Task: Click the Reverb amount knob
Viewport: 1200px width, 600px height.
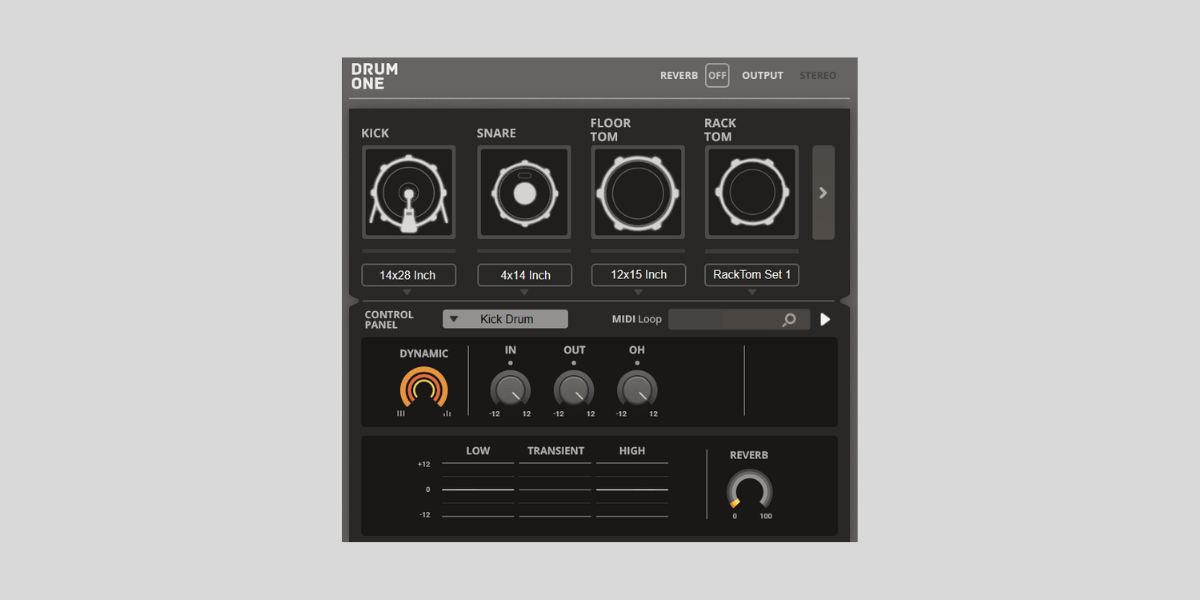Action: (749, 491)
